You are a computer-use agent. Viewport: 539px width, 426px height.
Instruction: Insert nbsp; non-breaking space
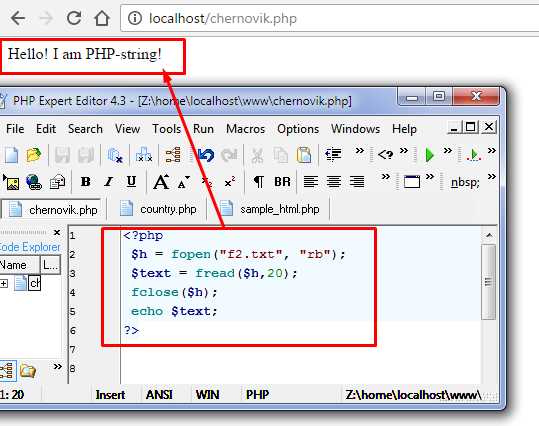(x=465, y=182)
